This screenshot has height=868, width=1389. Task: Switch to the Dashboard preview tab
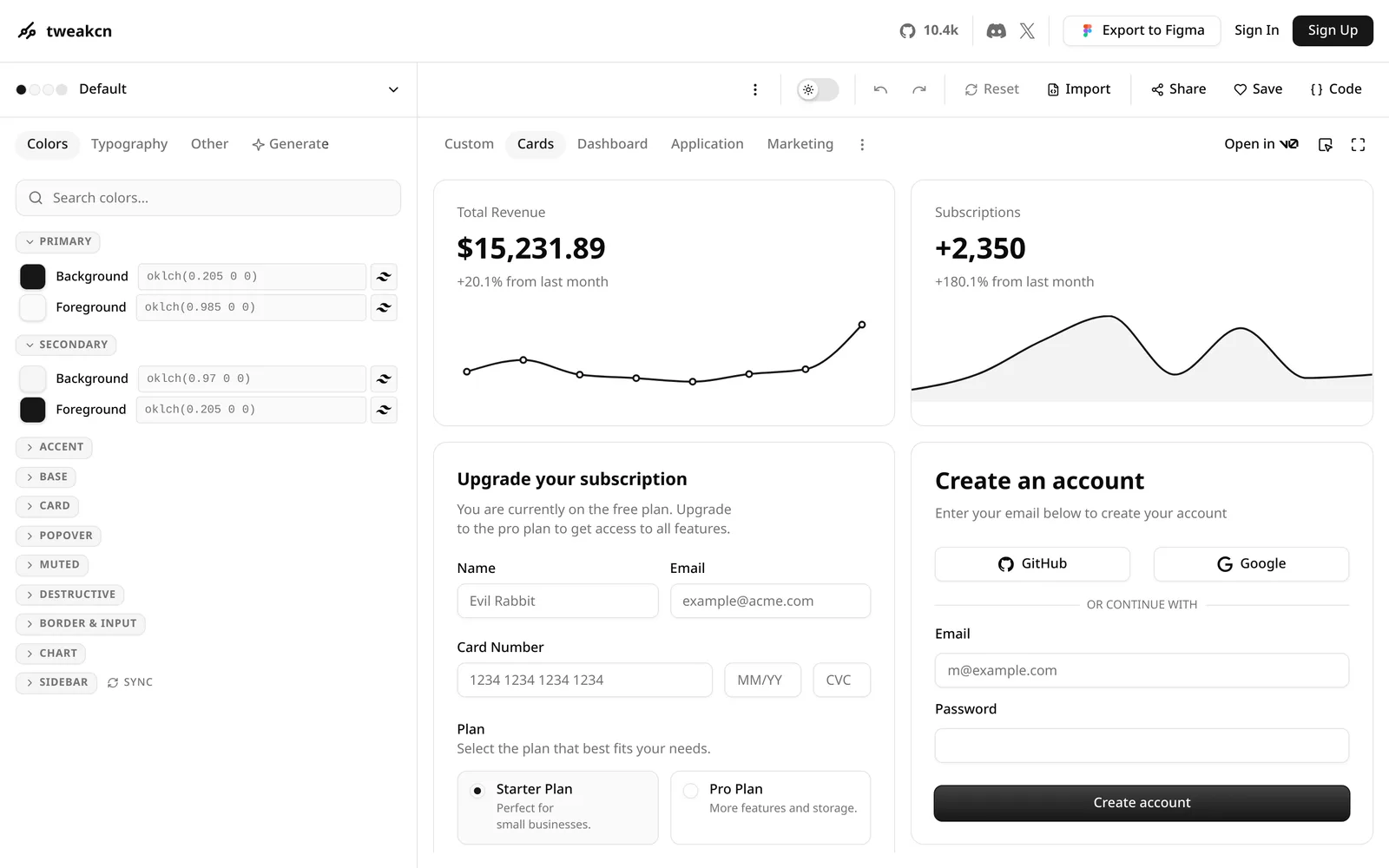(x=612, y=144)
